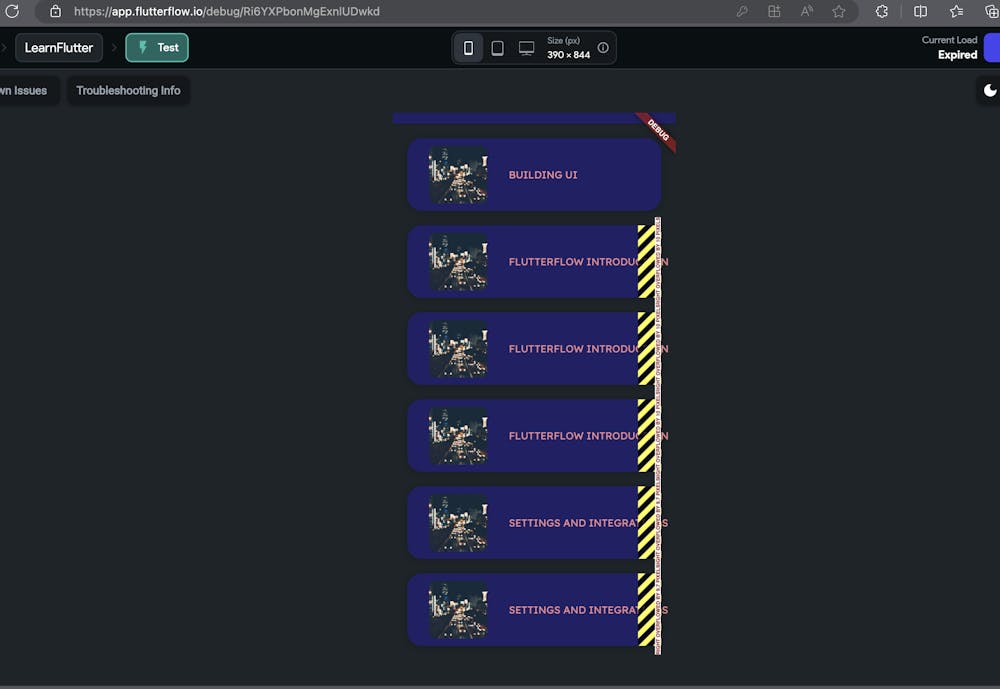Viewport: 1000px width, 689px height.
Task: Open the browser extensions puzzle icon
Action: click(x=881, y=11)
